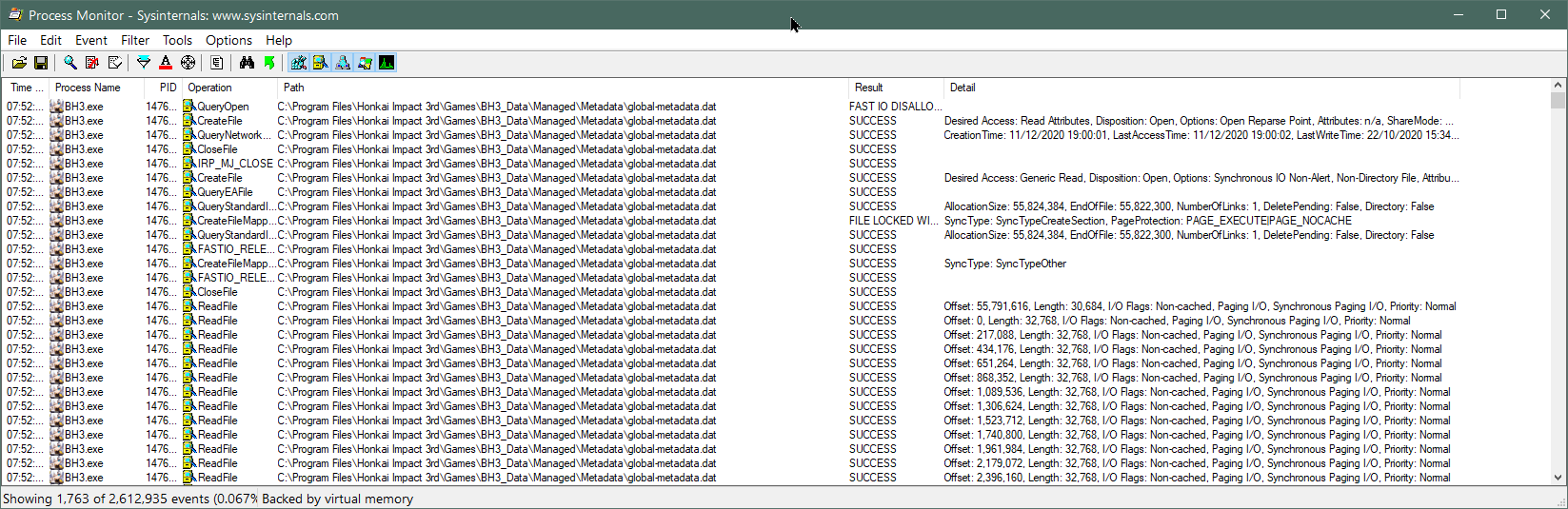1568x509 pixels.
Task: Select the QueryNetworkOpen operation row
Action: [731, 135]
